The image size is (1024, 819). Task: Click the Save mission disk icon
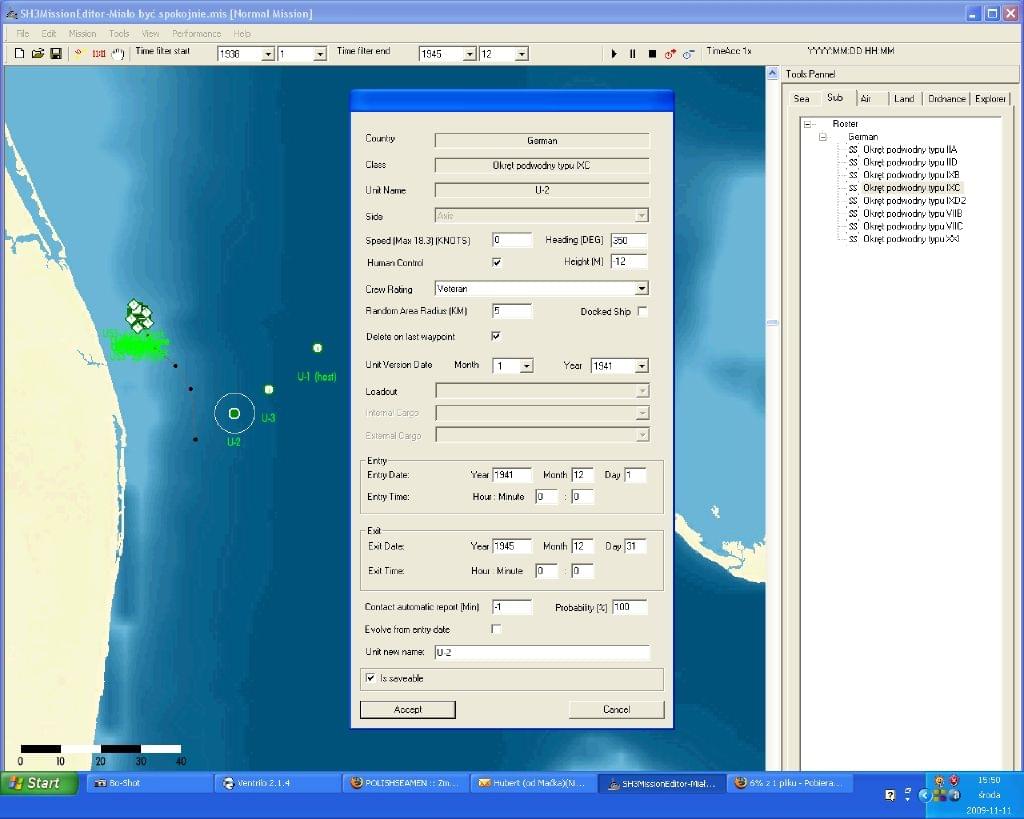55,53
